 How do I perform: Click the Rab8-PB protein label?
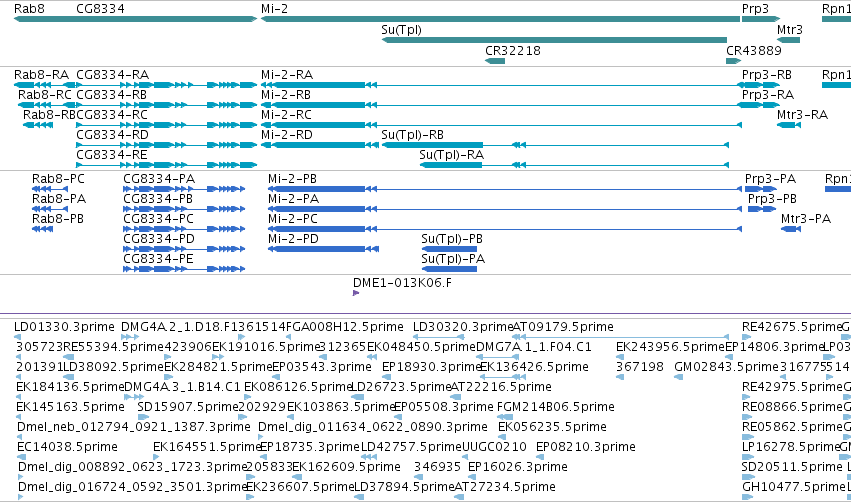tap(58, 219)
